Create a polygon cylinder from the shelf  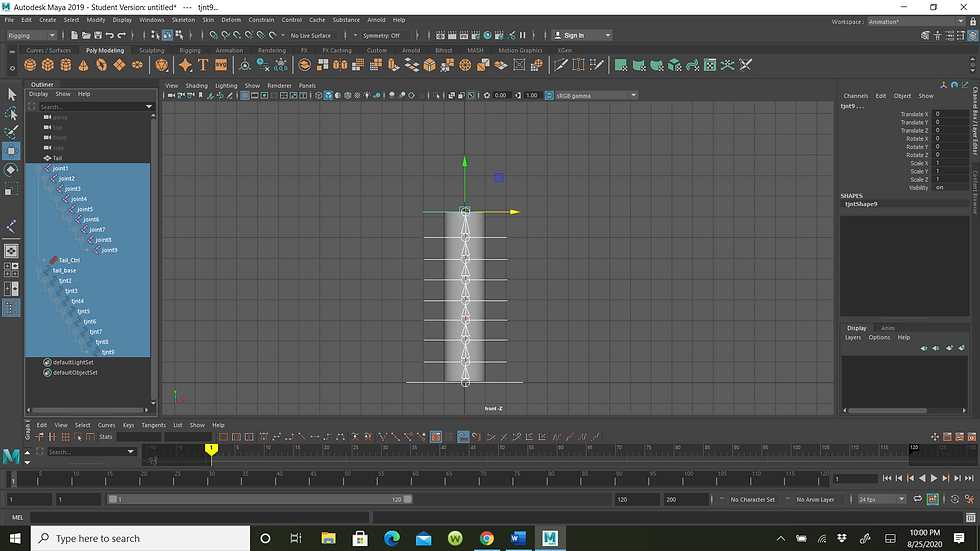66,65
